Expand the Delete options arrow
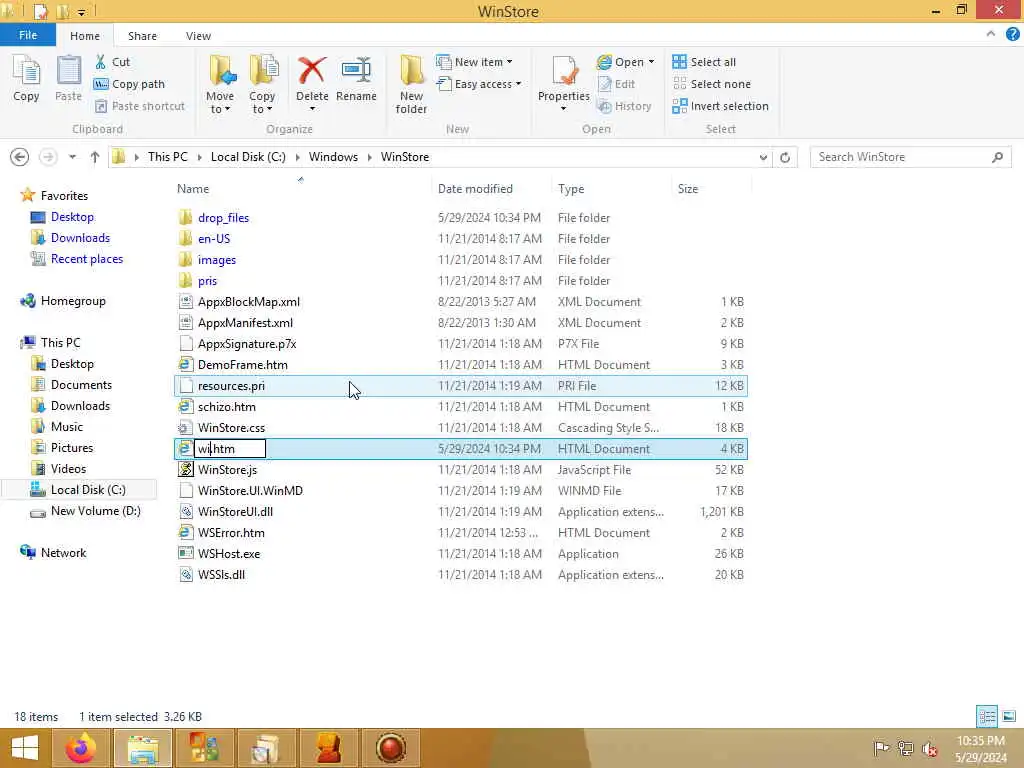This screenshot has width=1024, height=768. (x=312, y=109)
